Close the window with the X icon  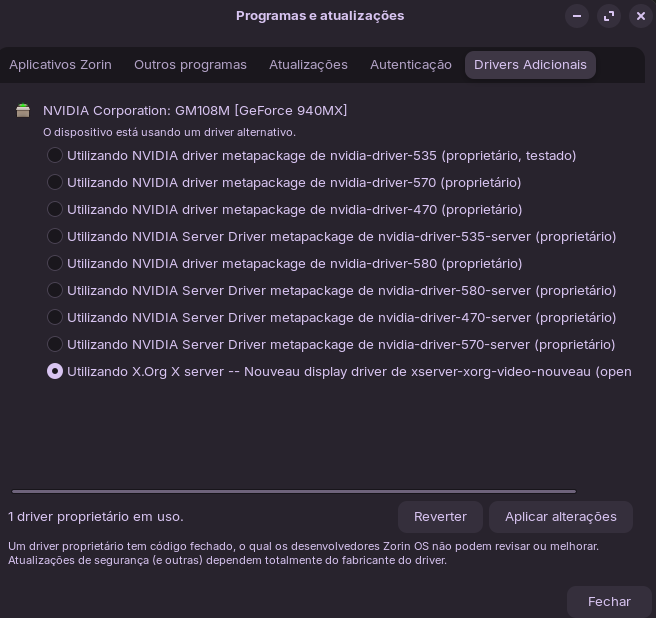pyautogui.click(x=641, y=16)
